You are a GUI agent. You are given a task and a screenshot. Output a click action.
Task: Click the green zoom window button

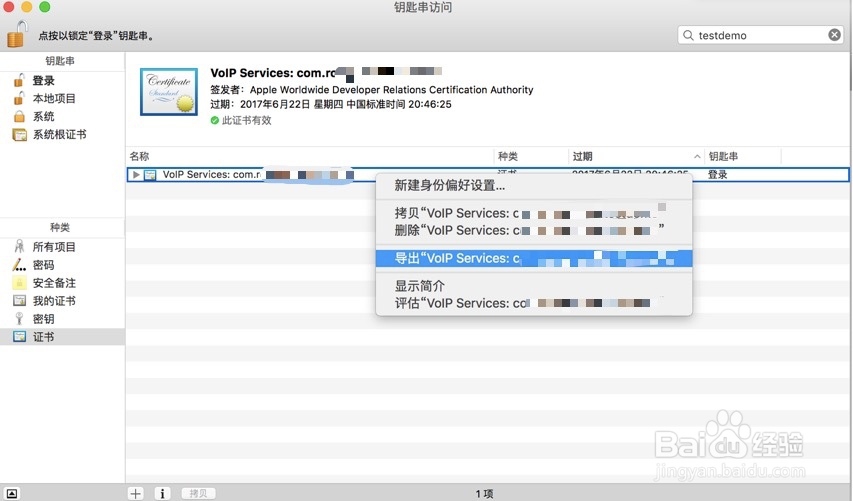coord(45,7)
